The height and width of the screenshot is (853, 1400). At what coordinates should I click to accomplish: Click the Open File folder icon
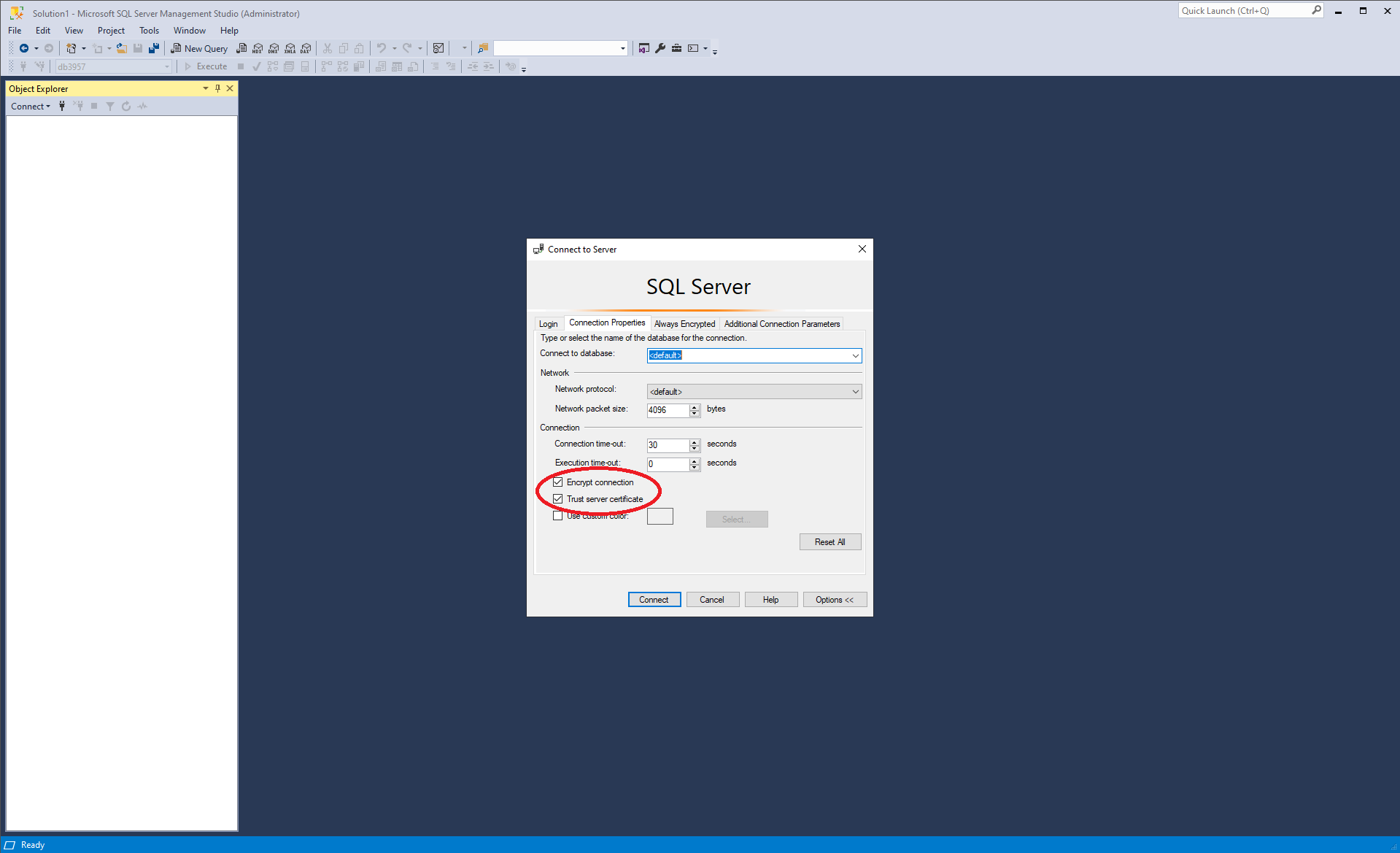pos(122,48)
